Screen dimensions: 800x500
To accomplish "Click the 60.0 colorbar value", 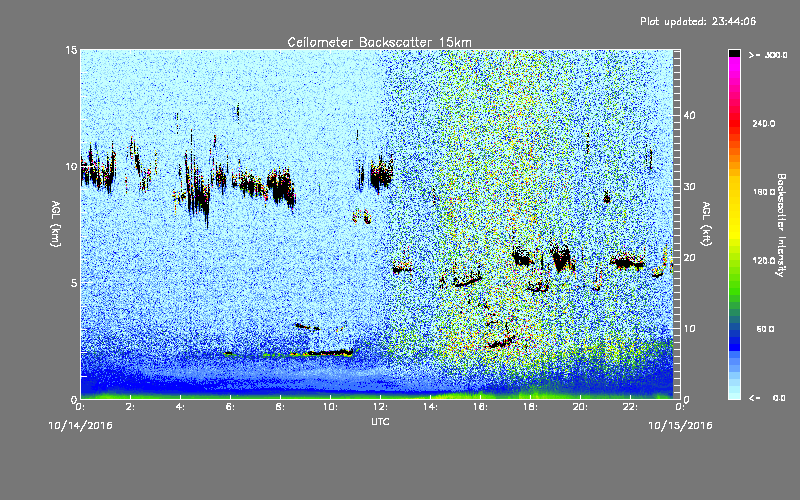I will (765, 329).
